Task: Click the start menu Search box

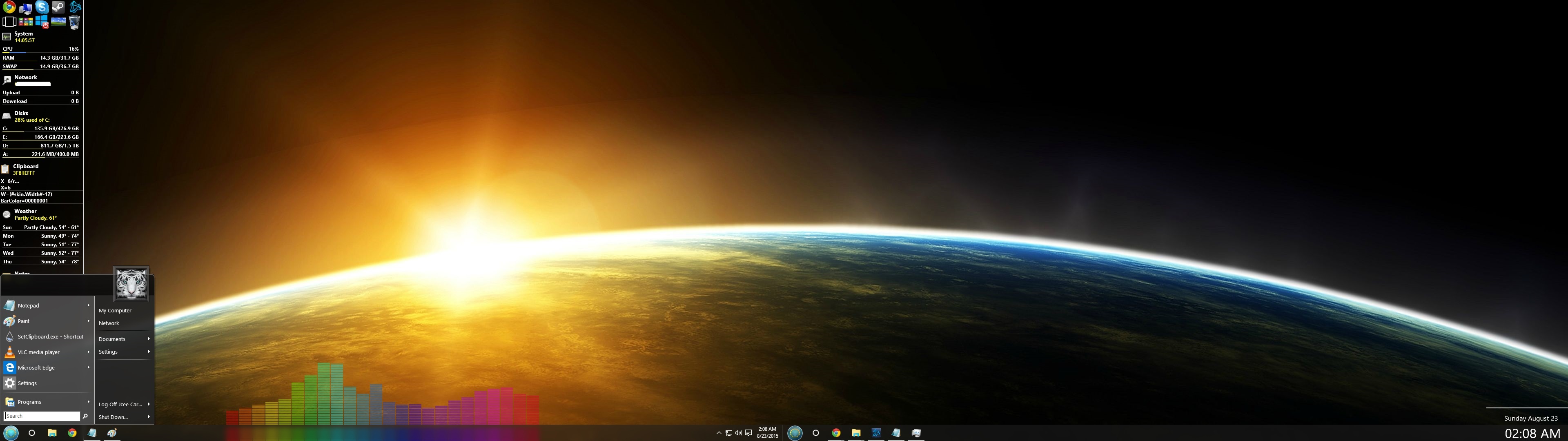Action: (x=41, y=416)
